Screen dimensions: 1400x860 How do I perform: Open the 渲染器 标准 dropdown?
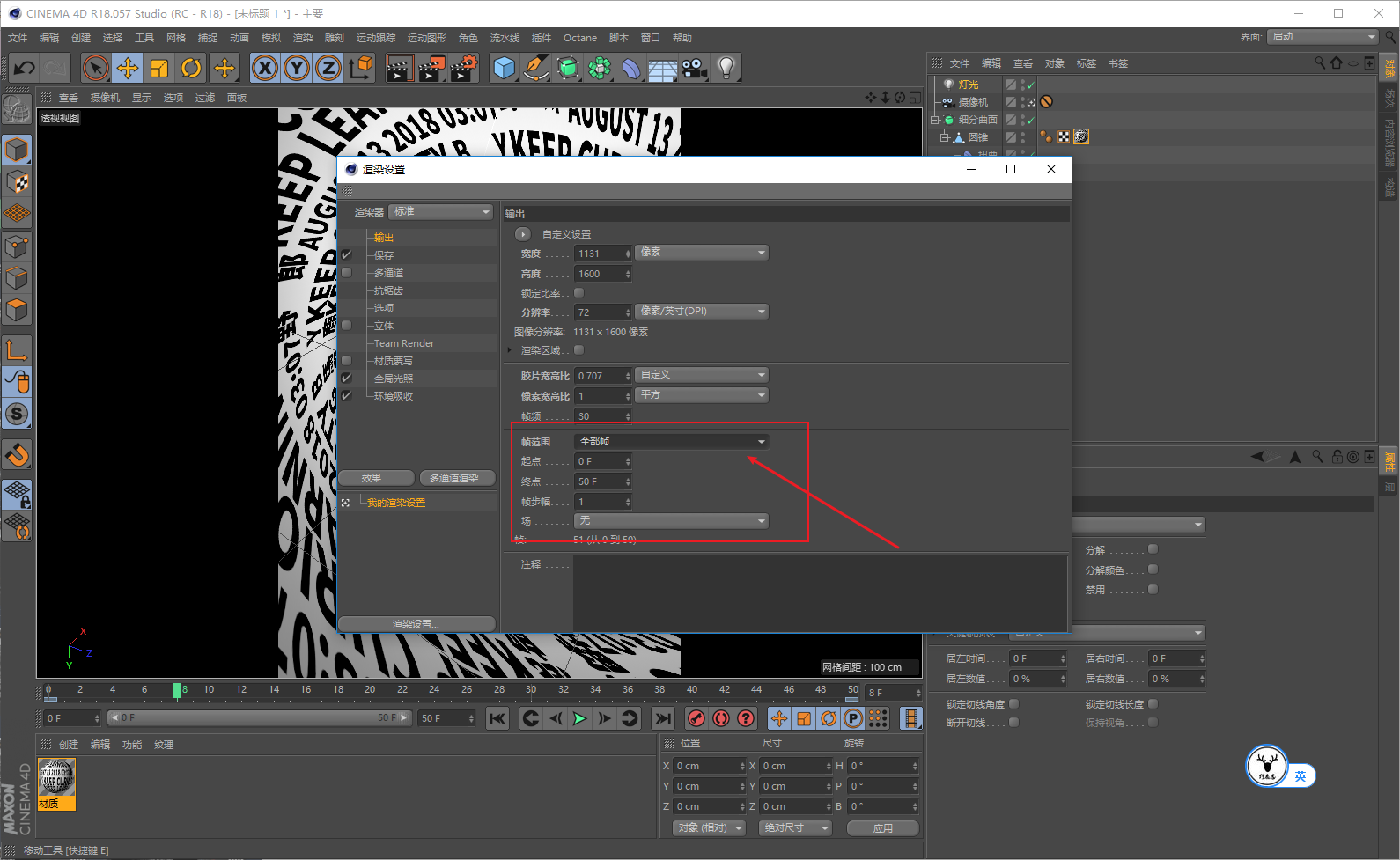(441, 212)
